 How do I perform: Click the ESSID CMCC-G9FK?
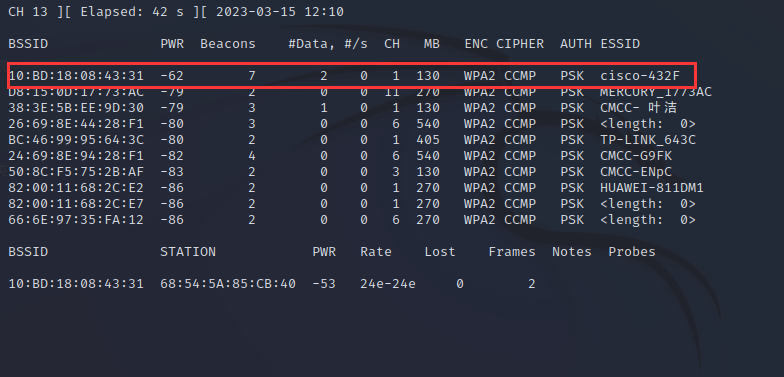(x=636, y=156)
